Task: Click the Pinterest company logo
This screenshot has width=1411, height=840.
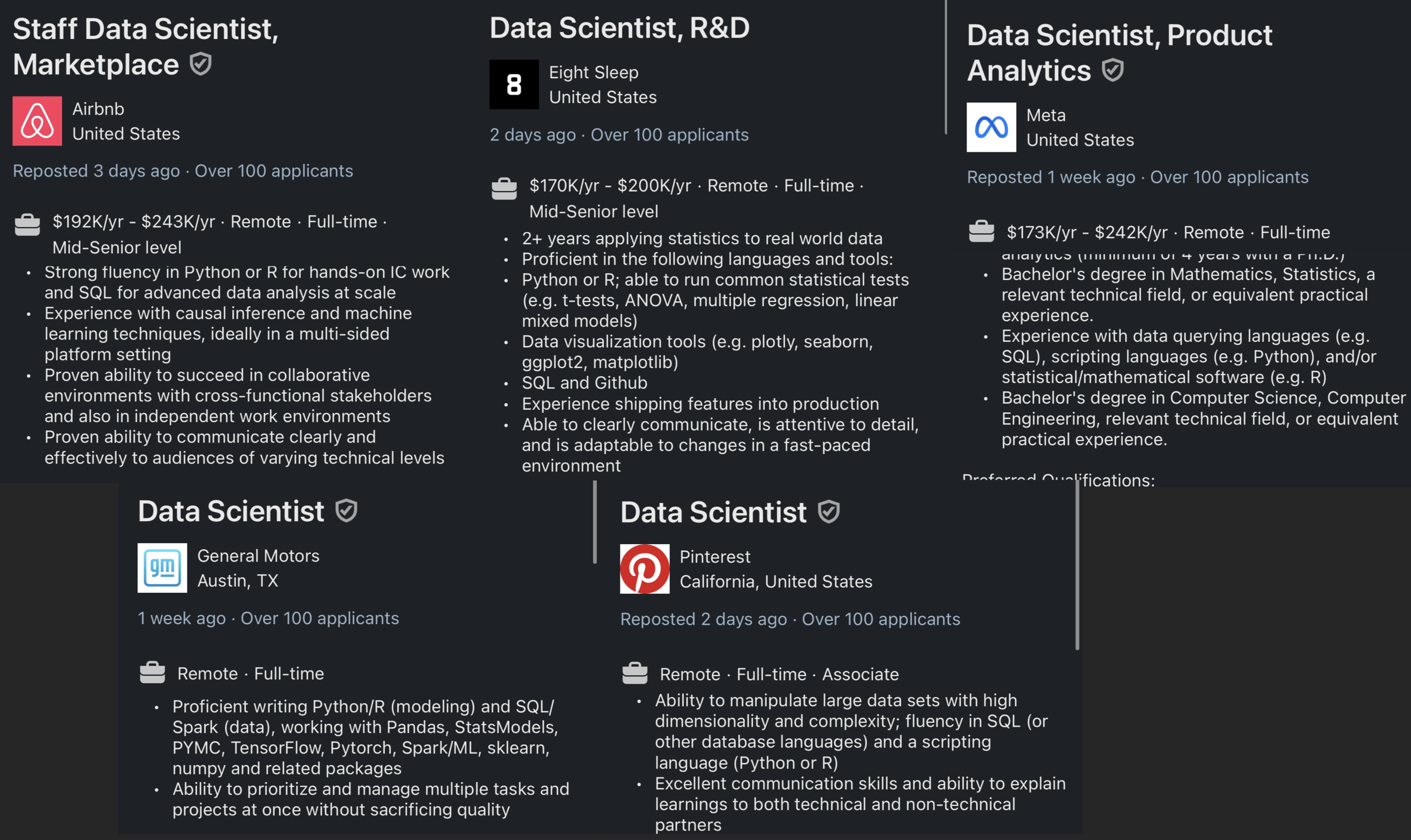Action: [644, 569]
